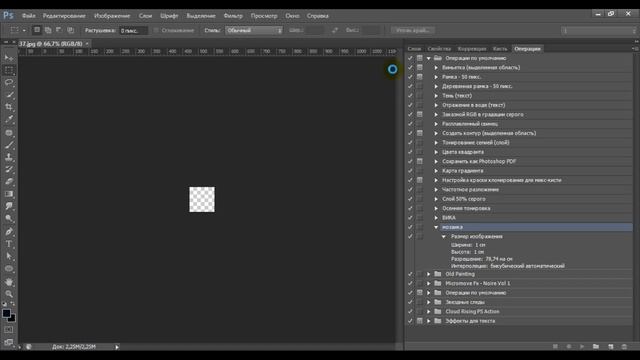
Task: Begin recording in Actions panel
Action: pyautogui.click(x=569, y=347)
